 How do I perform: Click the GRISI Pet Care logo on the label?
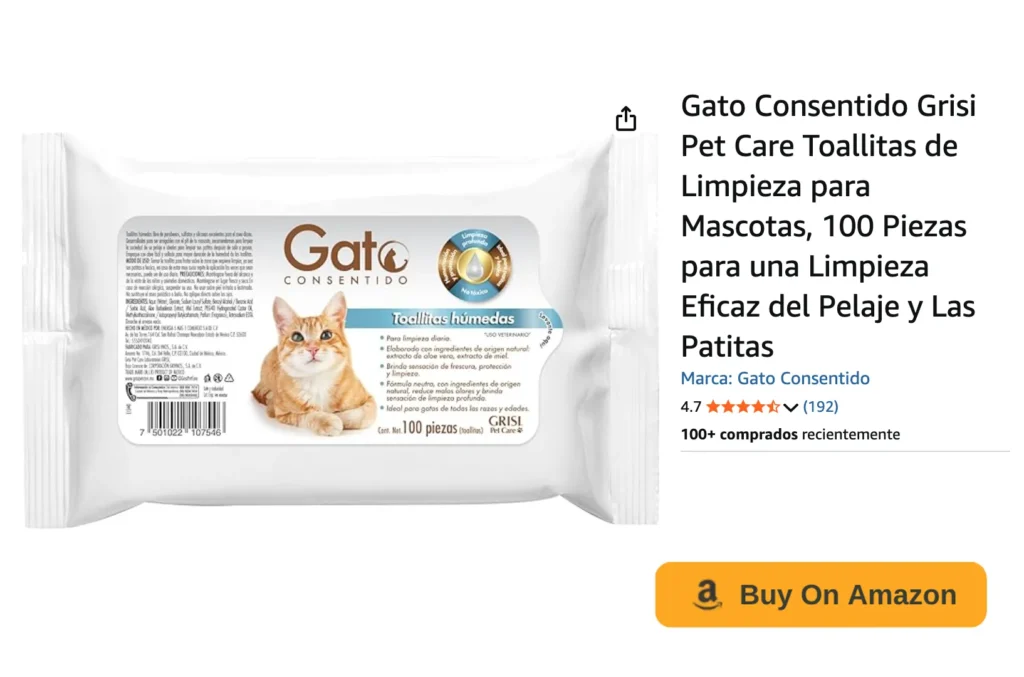click(505, 424)
